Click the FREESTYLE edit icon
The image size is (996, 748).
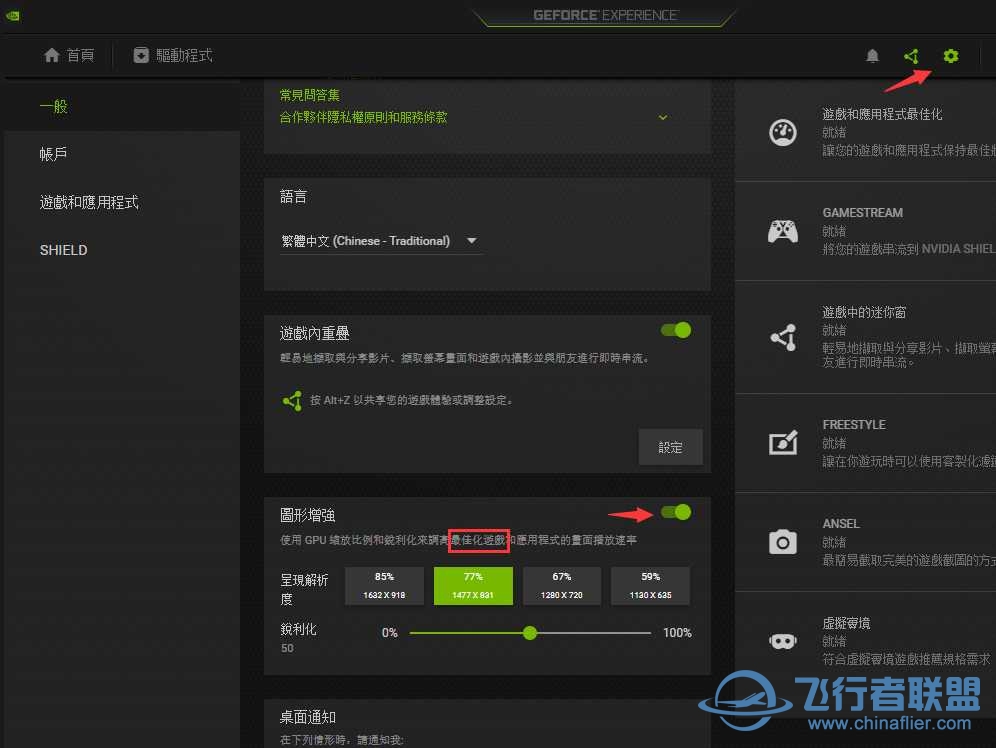pos(783,443)
